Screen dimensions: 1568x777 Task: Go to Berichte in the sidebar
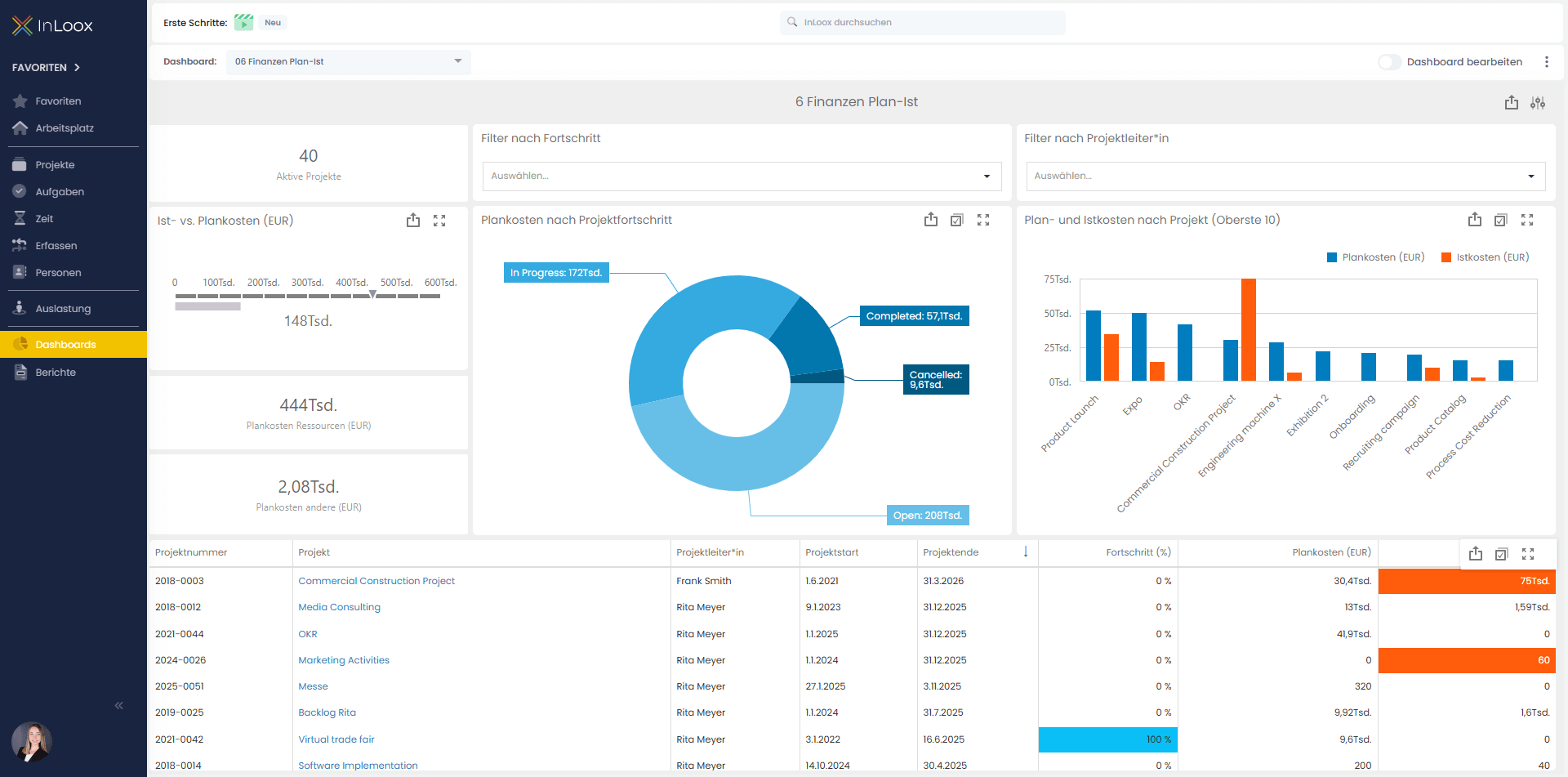56,373
